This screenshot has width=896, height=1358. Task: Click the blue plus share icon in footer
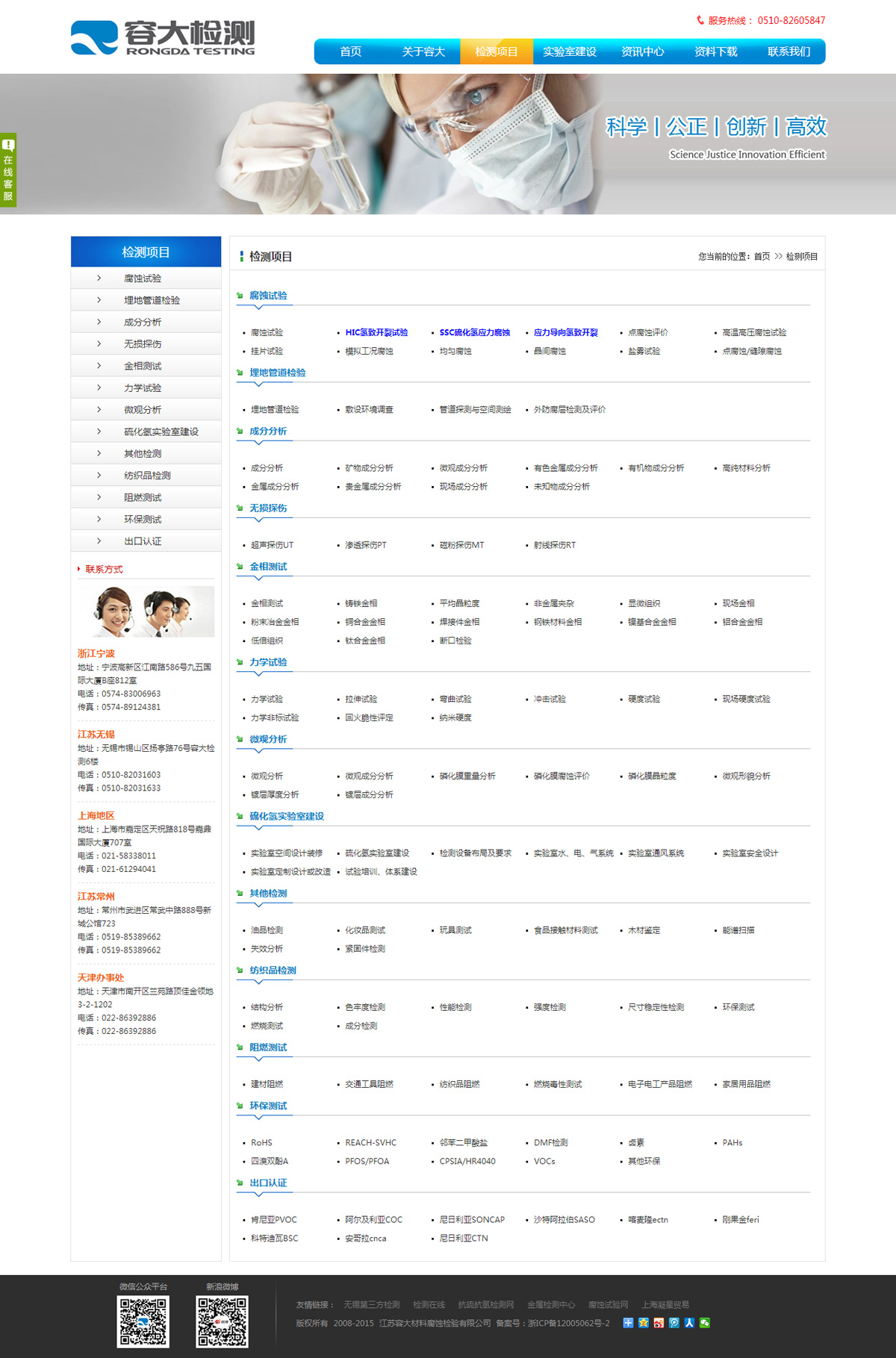point(628,1323)
